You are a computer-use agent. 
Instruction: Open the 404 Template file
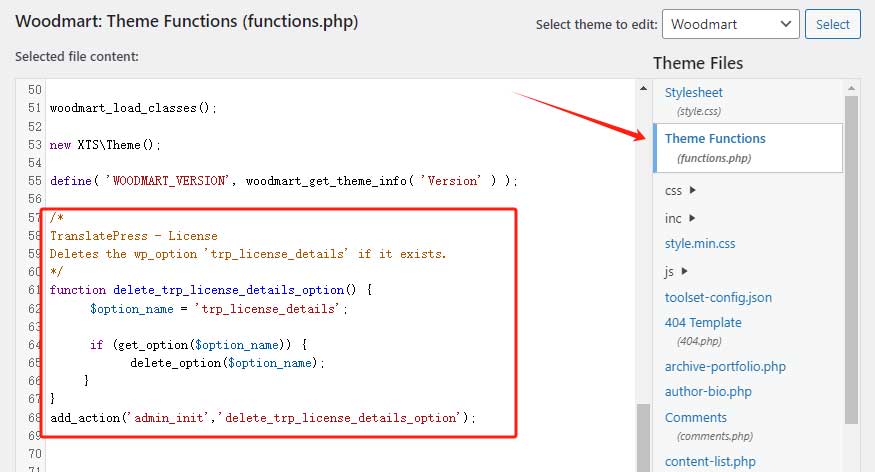point(703,323)
